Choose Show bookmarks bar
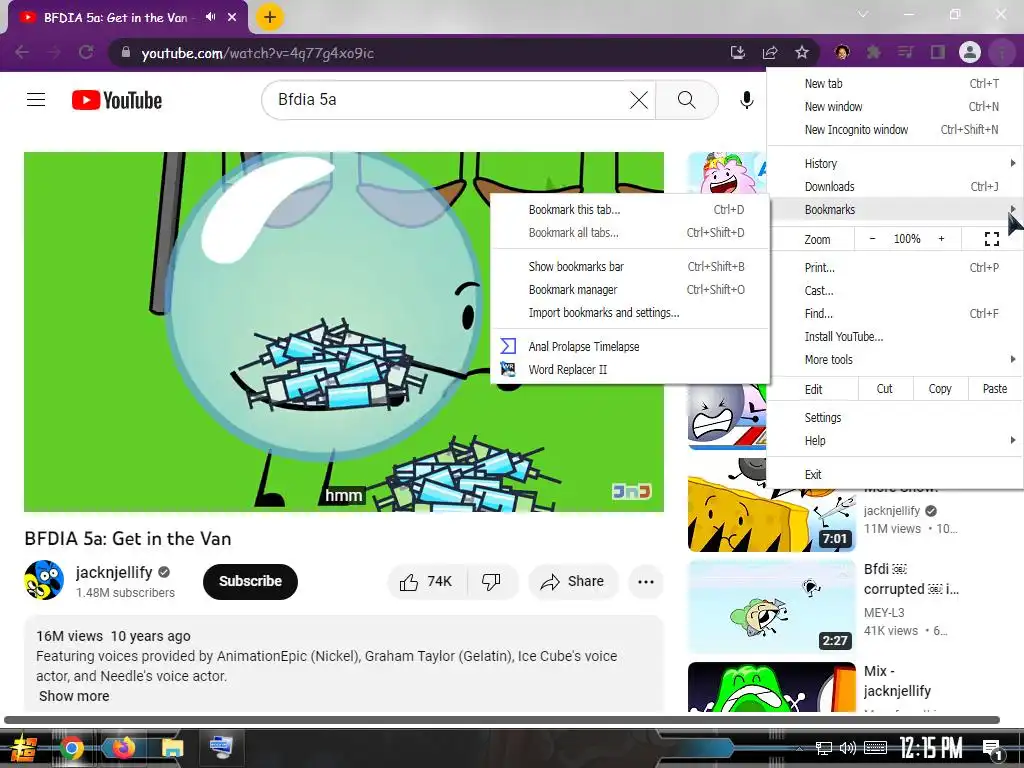 pos(630,266)
